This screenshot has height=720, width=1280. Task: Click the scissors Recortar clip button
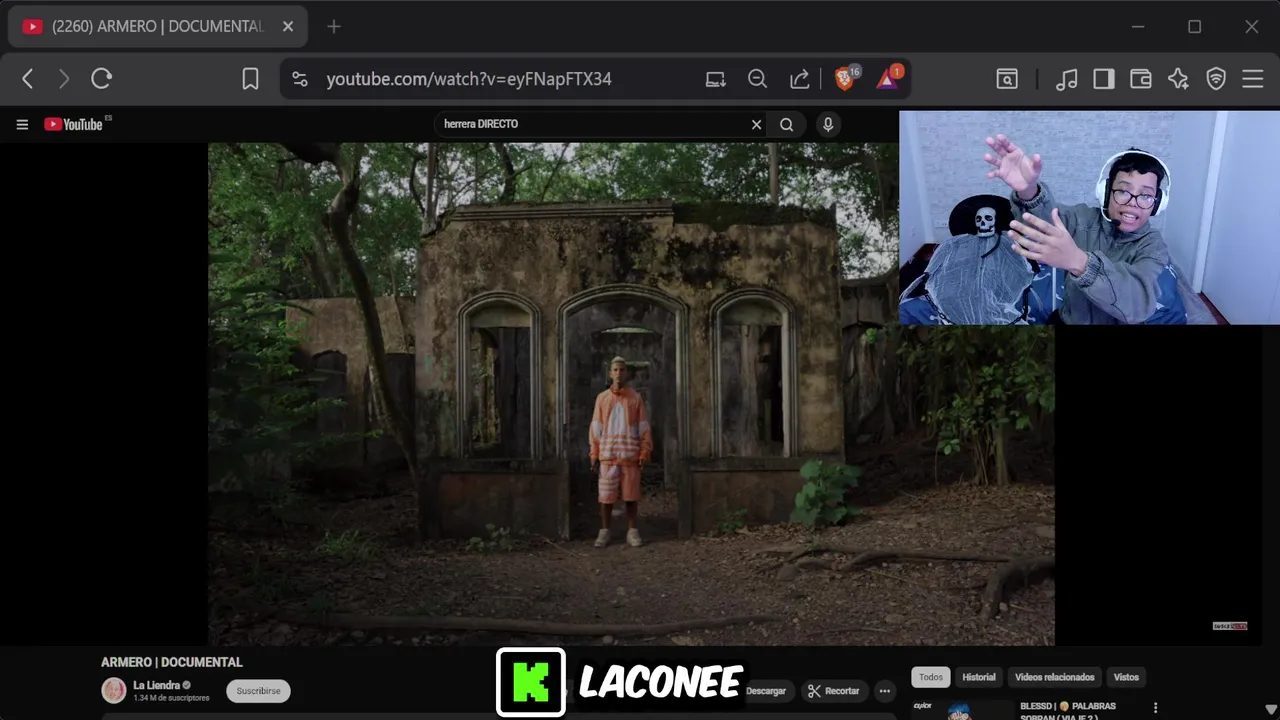tap(834, 691)
